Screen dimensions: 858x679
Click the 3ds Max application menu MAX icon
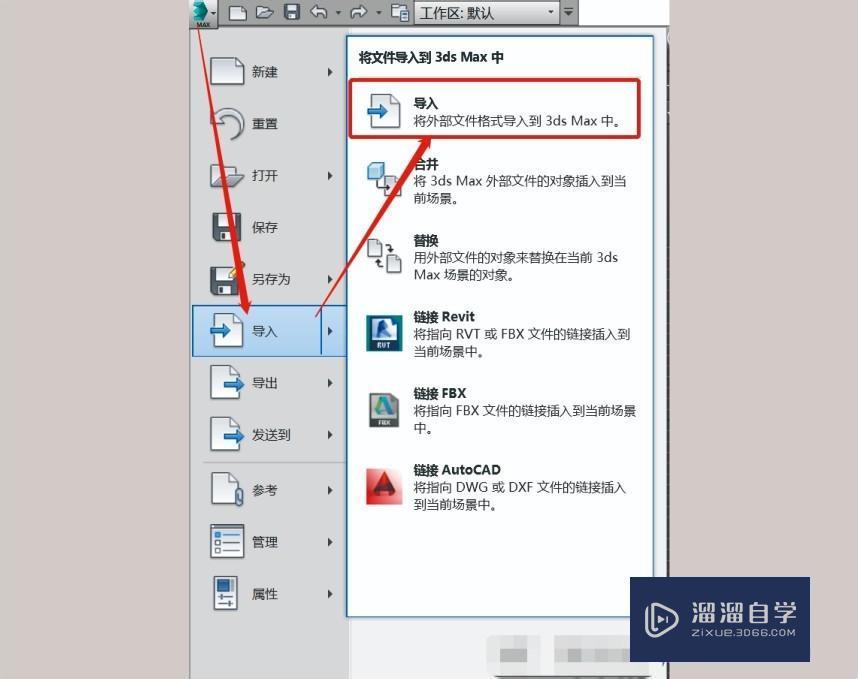[200, 12]
